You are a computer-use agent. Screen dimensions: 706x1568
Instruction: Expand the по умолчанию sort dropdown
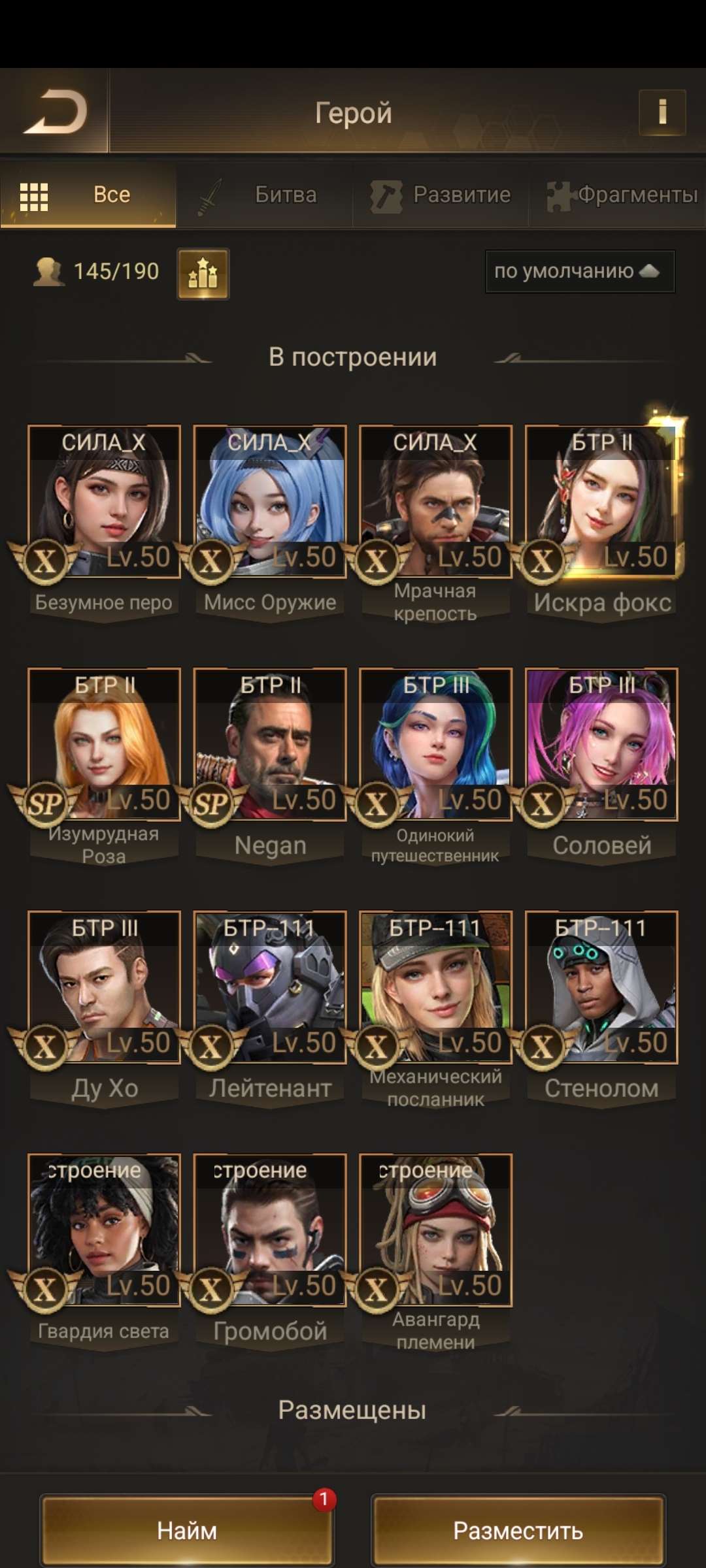[x=580, y=271]
